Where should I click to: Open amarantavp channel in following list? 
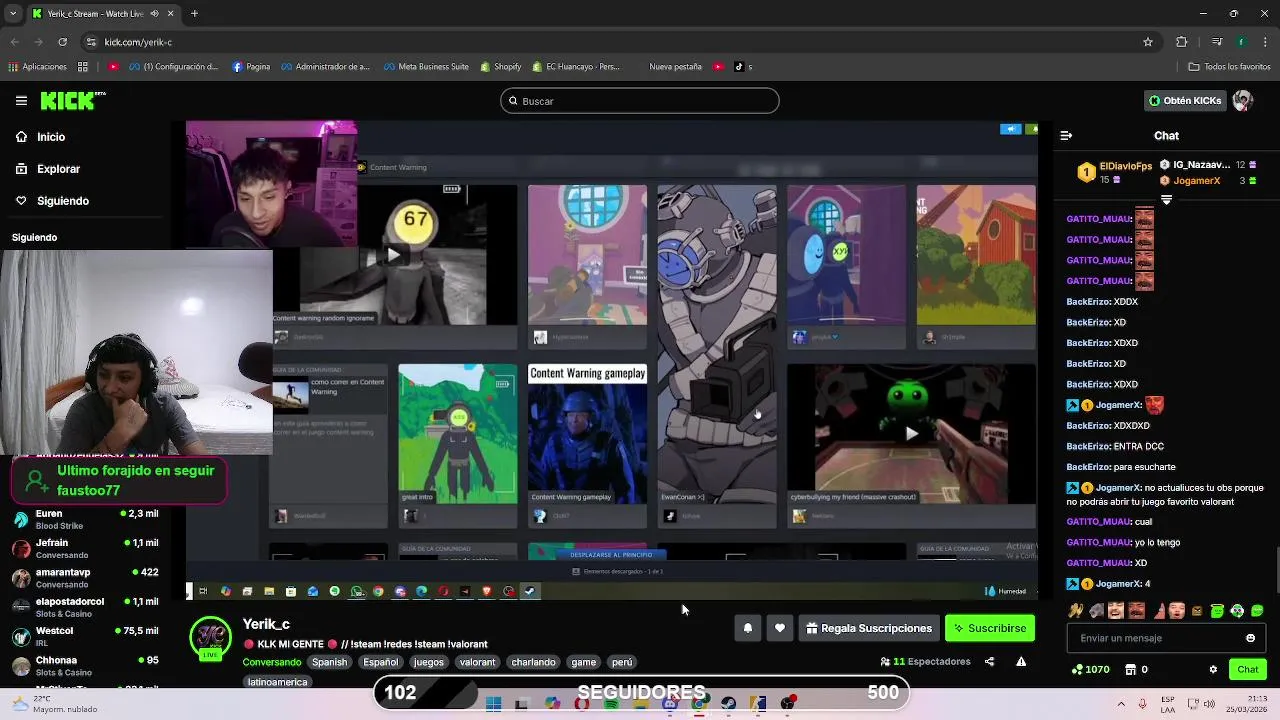click(85, 578)
